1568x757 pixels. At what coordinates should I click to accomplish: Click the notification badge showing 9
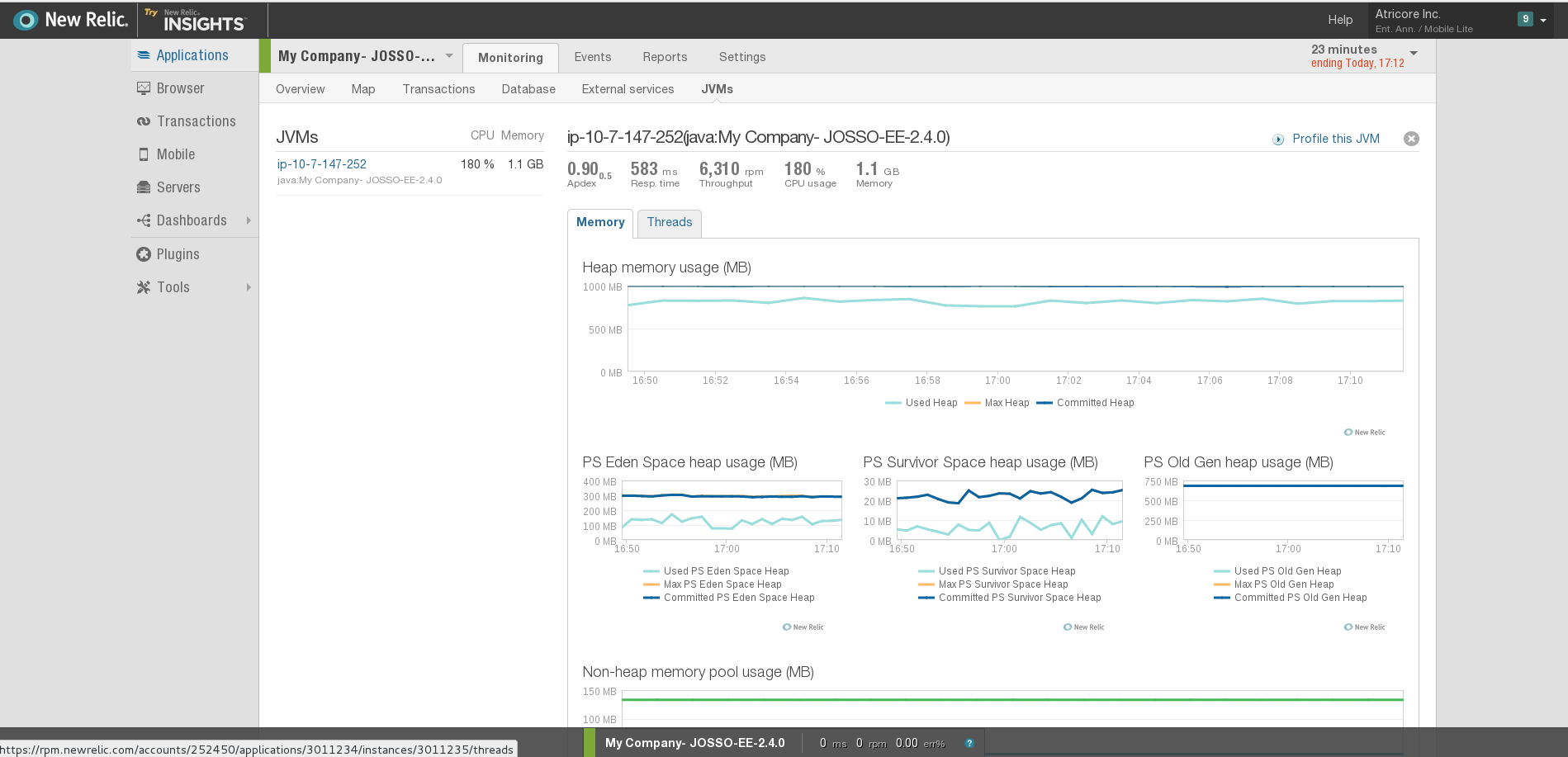1525,19
